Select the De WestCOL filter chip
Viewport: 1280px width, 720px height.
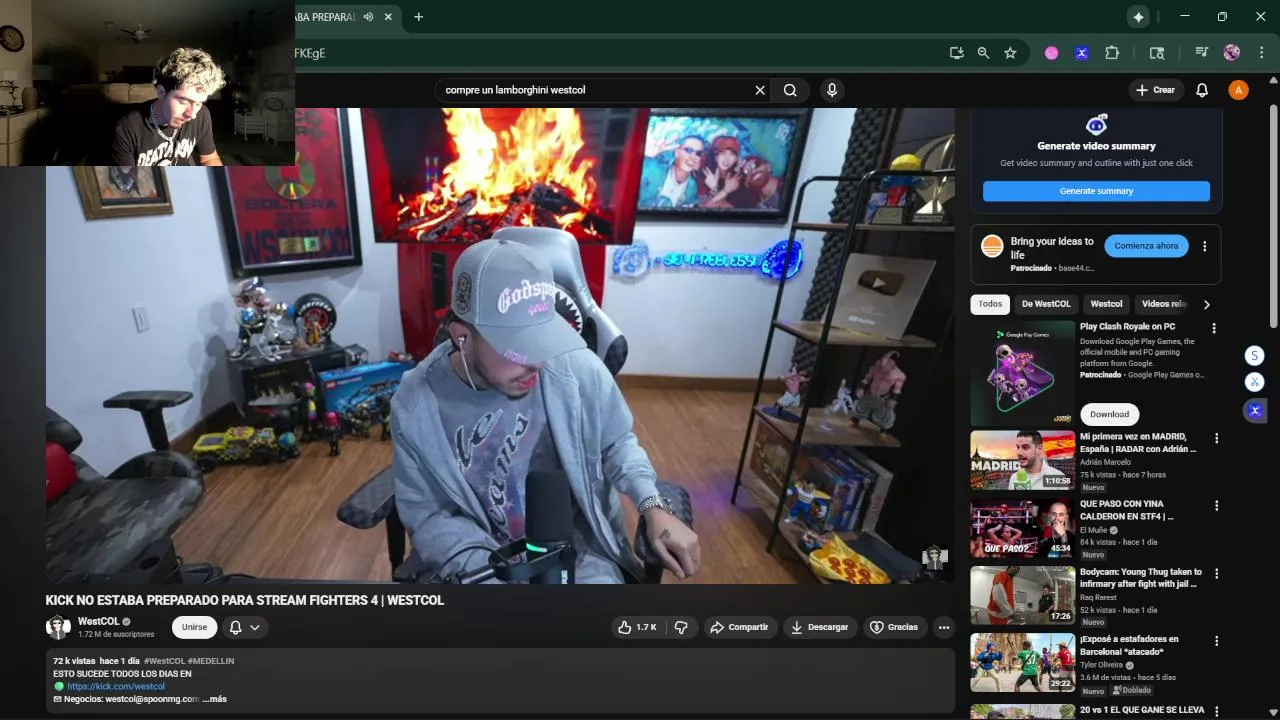pos(1046,304)
